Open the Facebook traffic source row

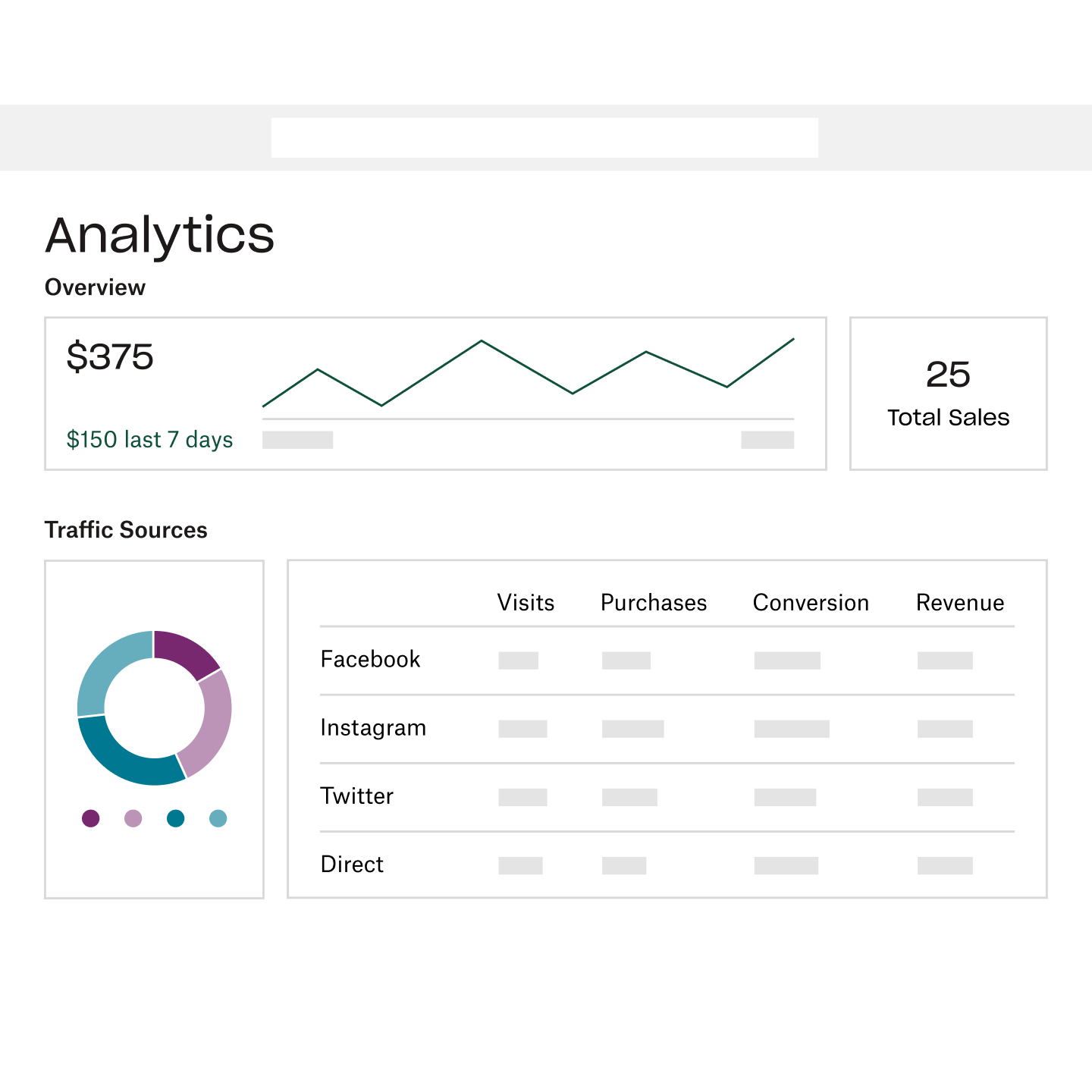click(370, 659)
